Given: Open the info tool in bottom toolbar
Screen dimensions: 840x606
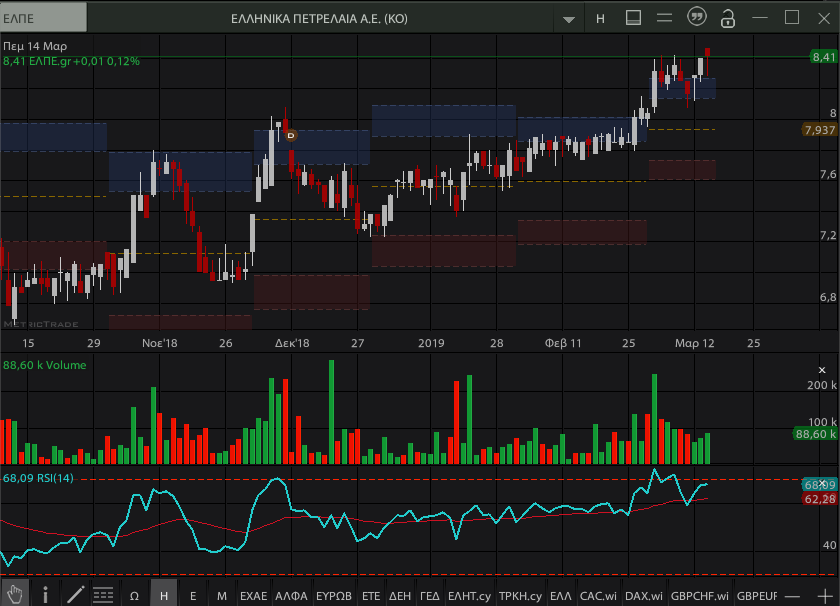Looking at the screenshot, I should [x=46, y=595].
